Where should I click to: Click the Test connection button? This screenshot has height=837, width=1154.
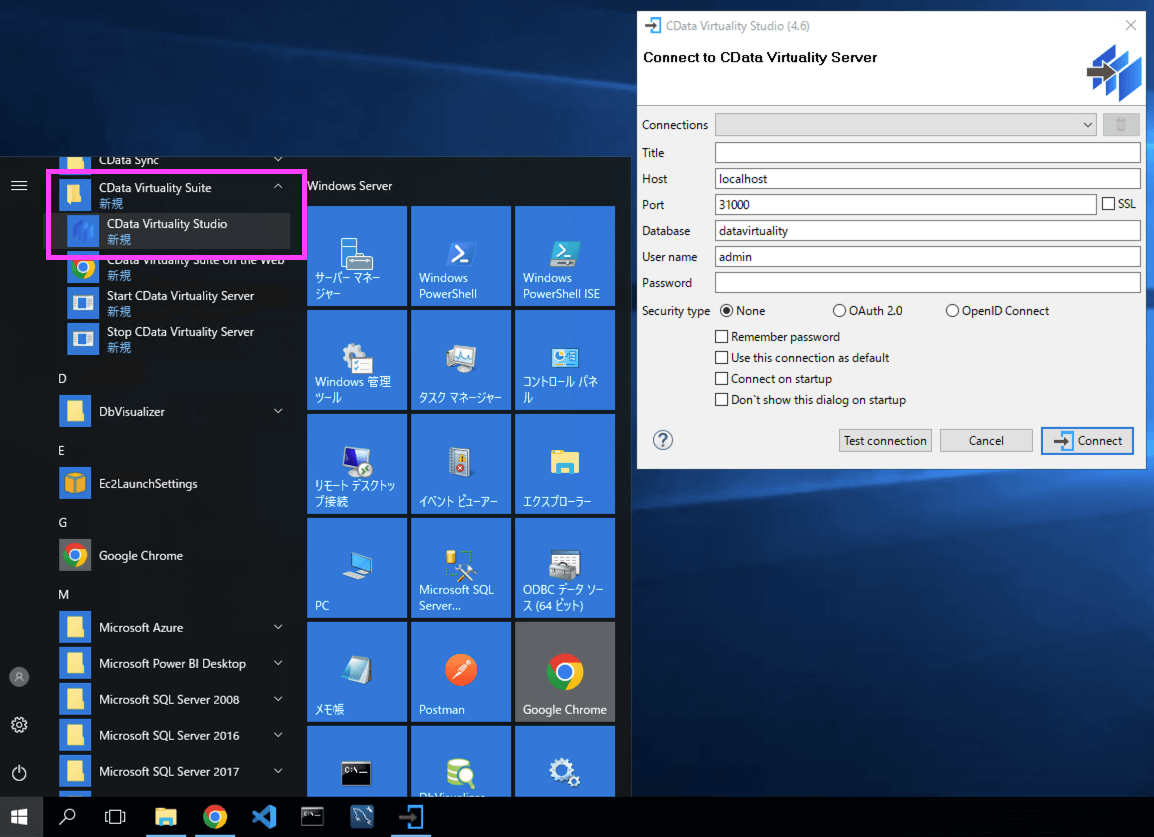885,441
